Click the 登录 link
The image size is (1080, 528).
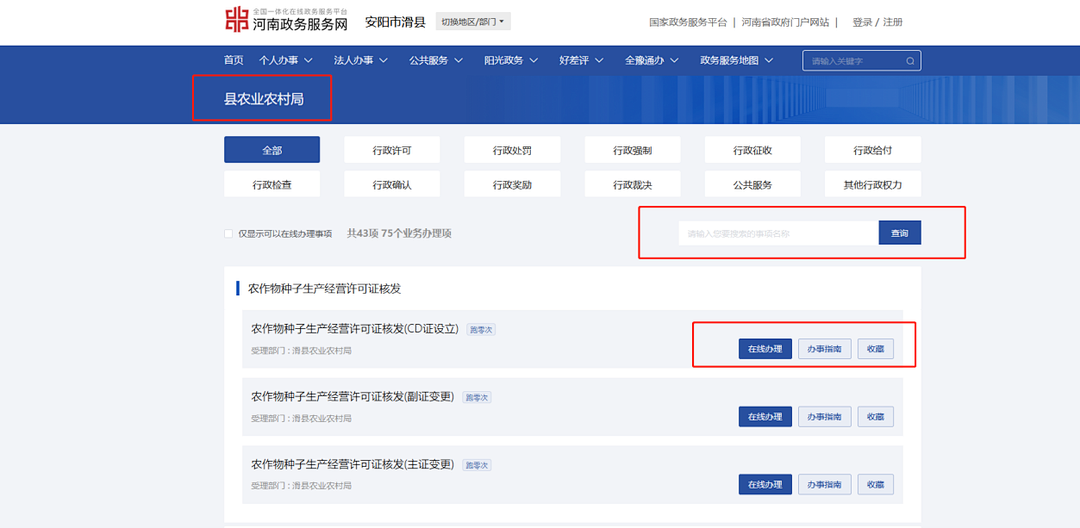861,22
